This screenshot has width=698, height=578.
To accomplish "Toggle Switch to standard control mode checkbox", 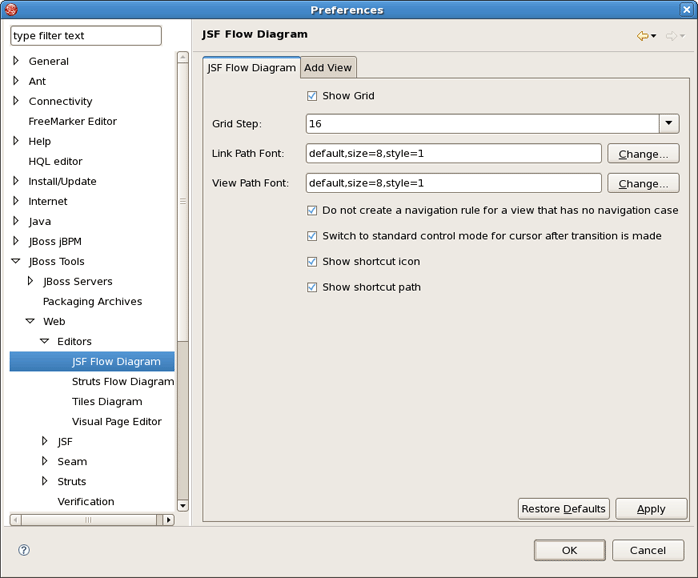I will pos(312,236).
